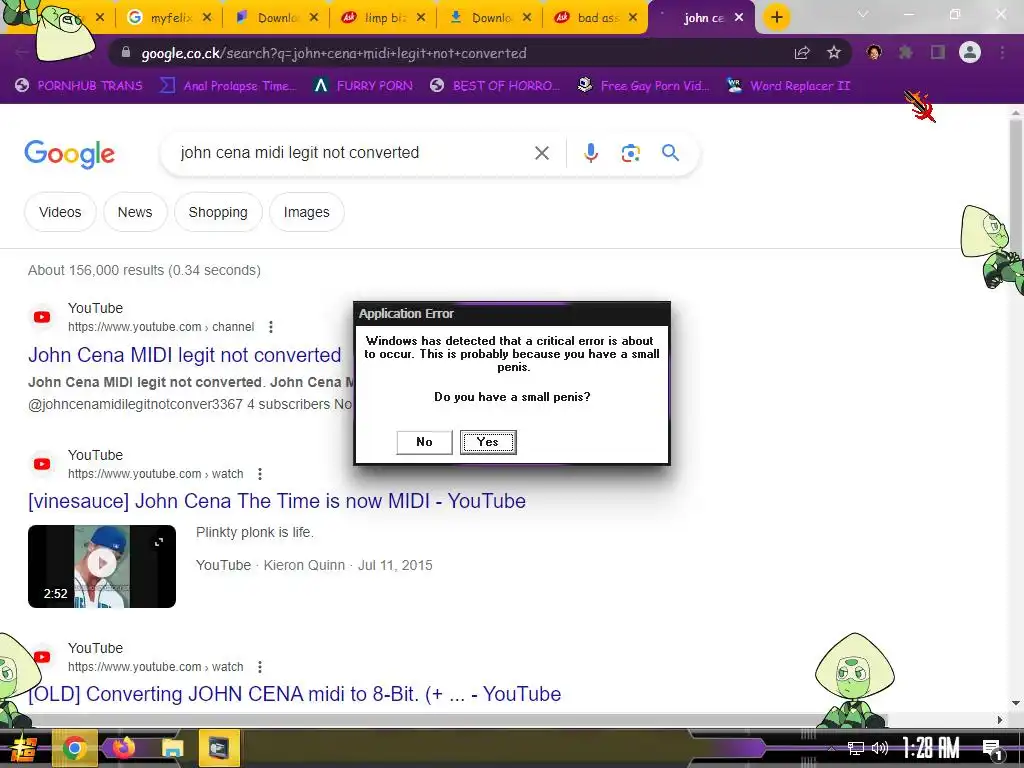Filter results by Videos
This screenshot has height=768, width=1024.
coord(60,212)
